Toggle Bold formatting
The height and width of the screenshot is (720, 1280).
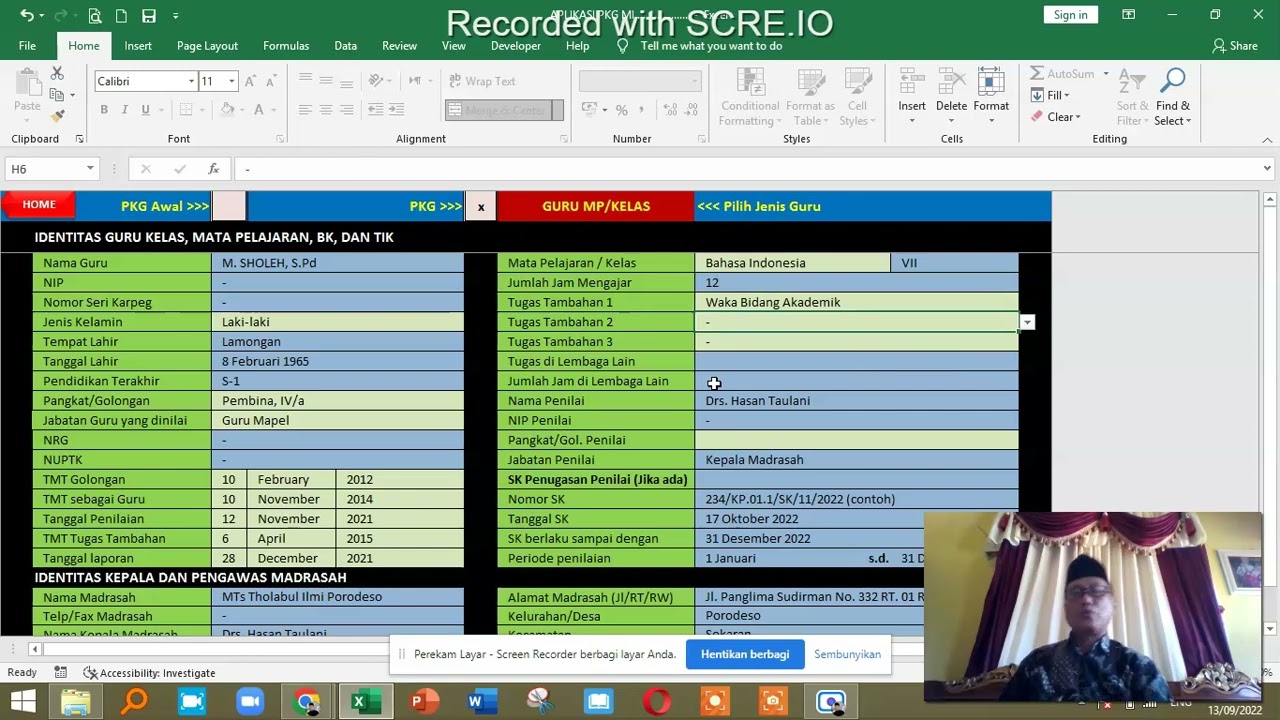coord(104,110)
